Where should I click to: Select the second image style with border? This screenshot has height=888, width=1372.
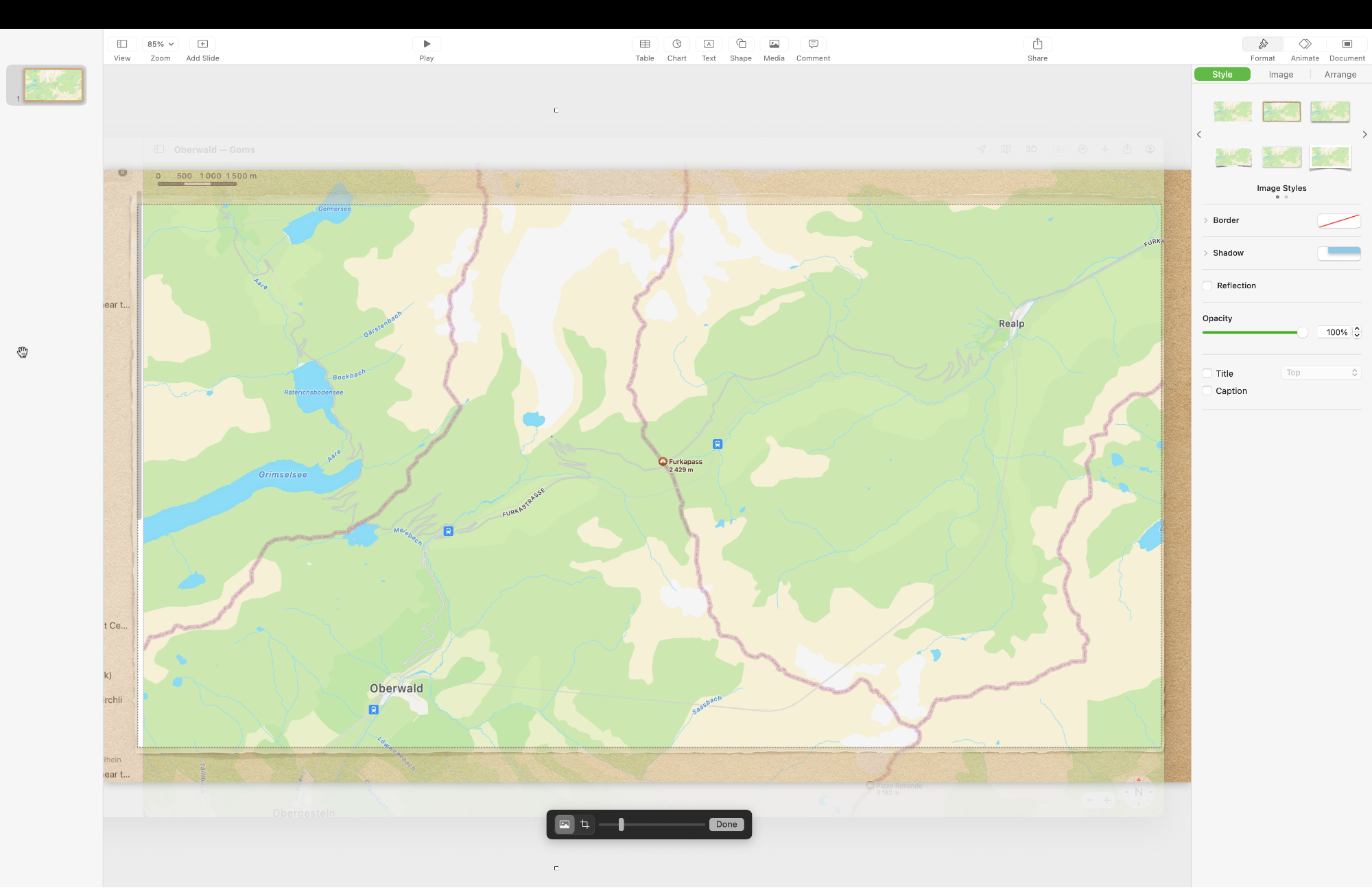coord(1281,111)
